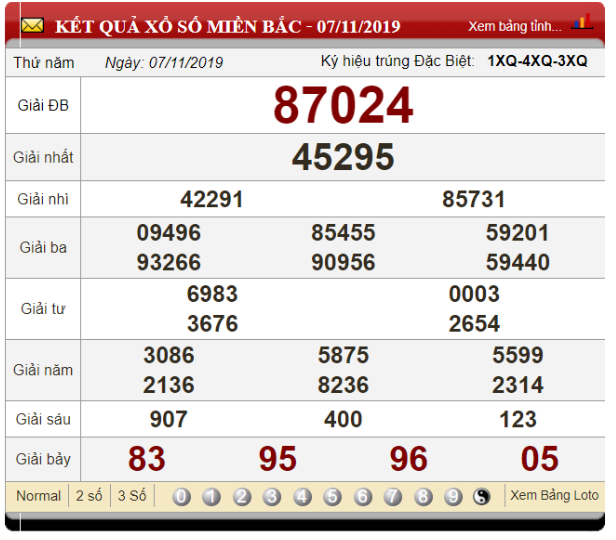Image resolution: width=616 pixels, height=540 pixels.
Task: Click the bar chart icon in header
Action: click(x=581, y=23)
